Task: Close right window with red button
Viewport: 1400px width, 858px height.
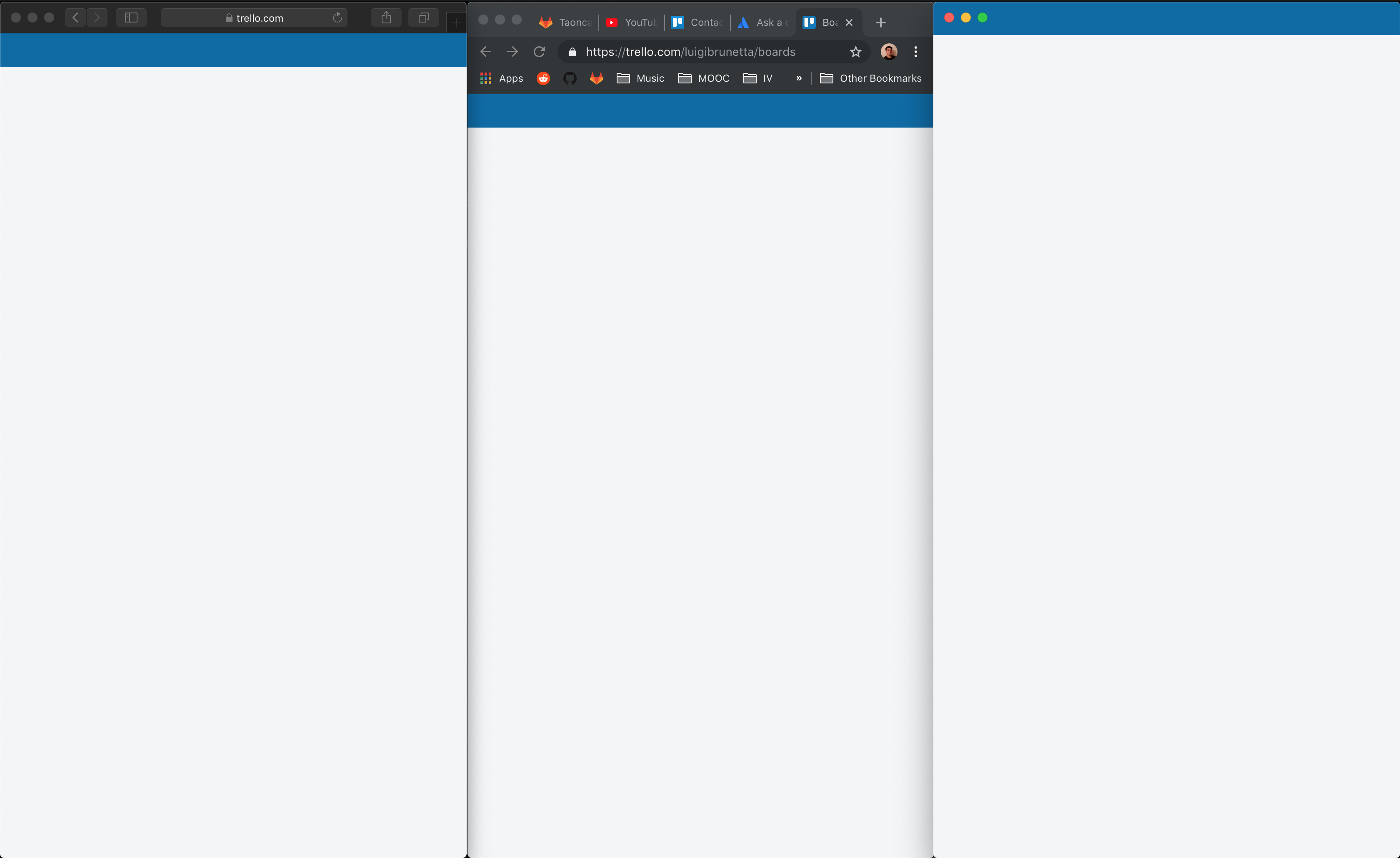Action: (x=949, y=18)
